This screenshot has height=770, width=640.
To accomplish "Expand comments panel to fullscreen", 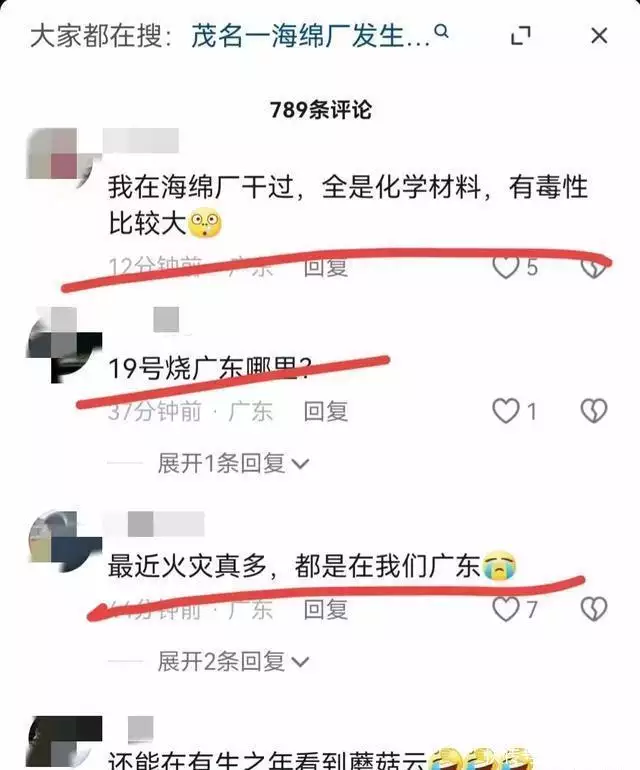I will (521, 36).
